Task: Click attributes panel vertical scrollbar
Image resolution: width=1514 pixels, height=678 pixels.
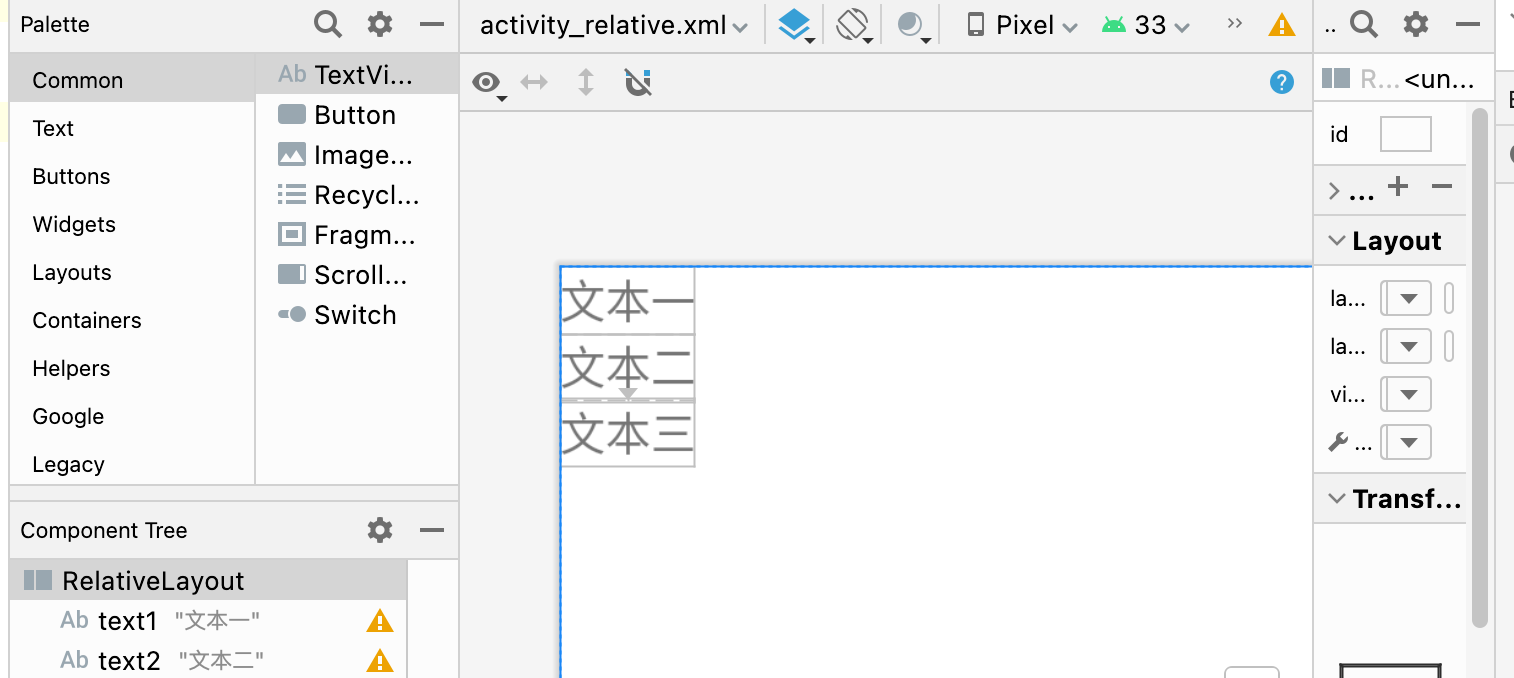Action: pyautogui.click(x=1480, y=368)
